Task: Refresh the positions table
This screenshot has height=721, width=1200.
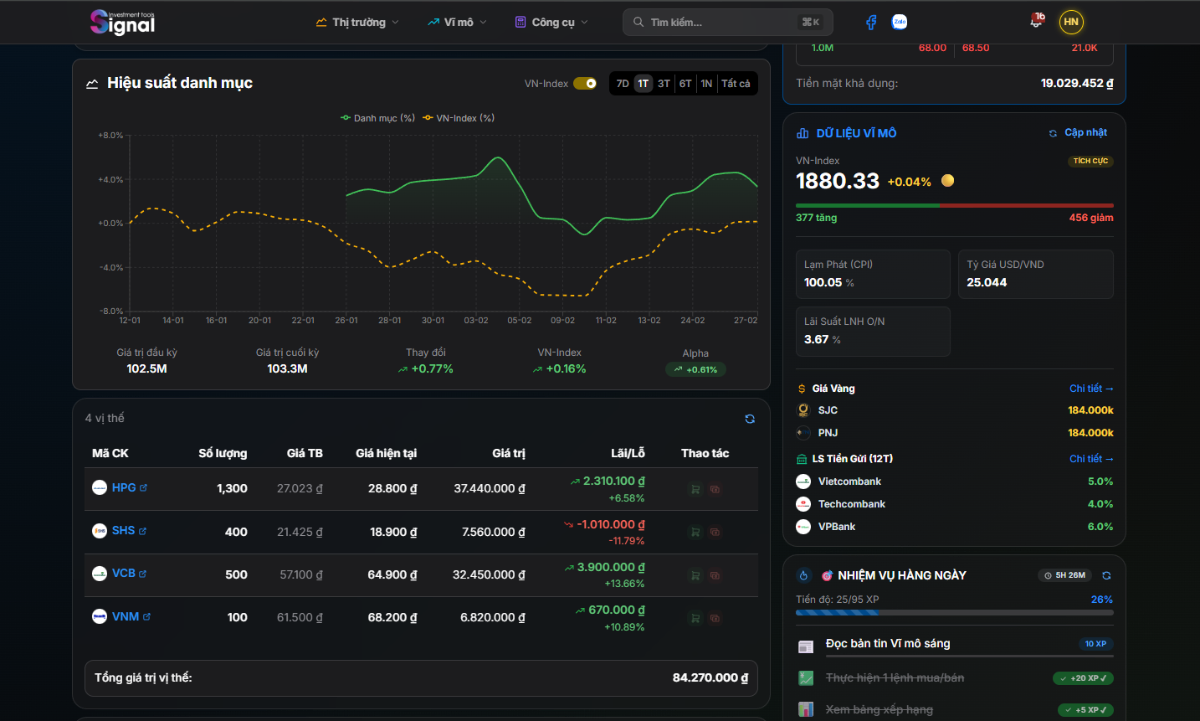Action: [x=750, y=419]
